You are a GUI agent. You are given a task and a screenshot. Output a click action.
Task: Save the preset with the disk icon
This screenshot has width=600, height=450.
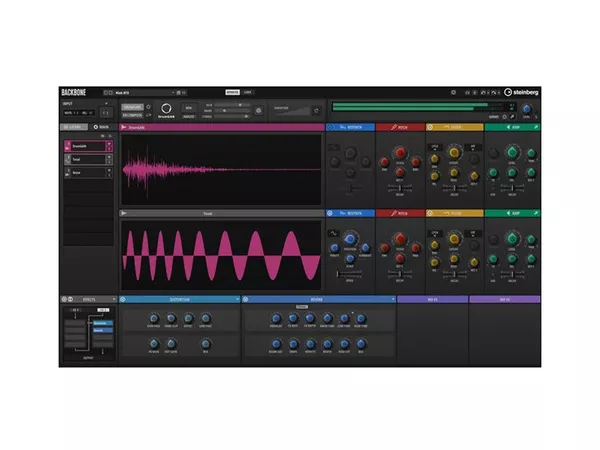(179, 93)
